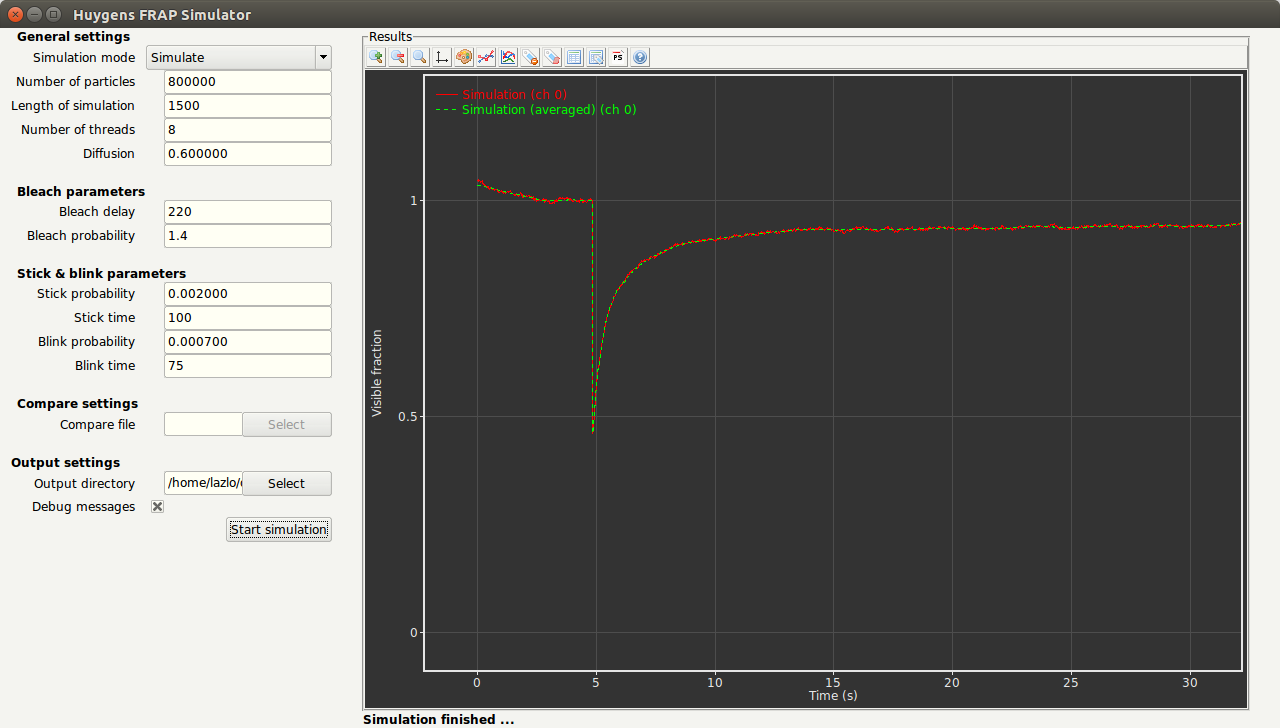
Task: Click Select button for Output directory
Action: pos(286,484)
